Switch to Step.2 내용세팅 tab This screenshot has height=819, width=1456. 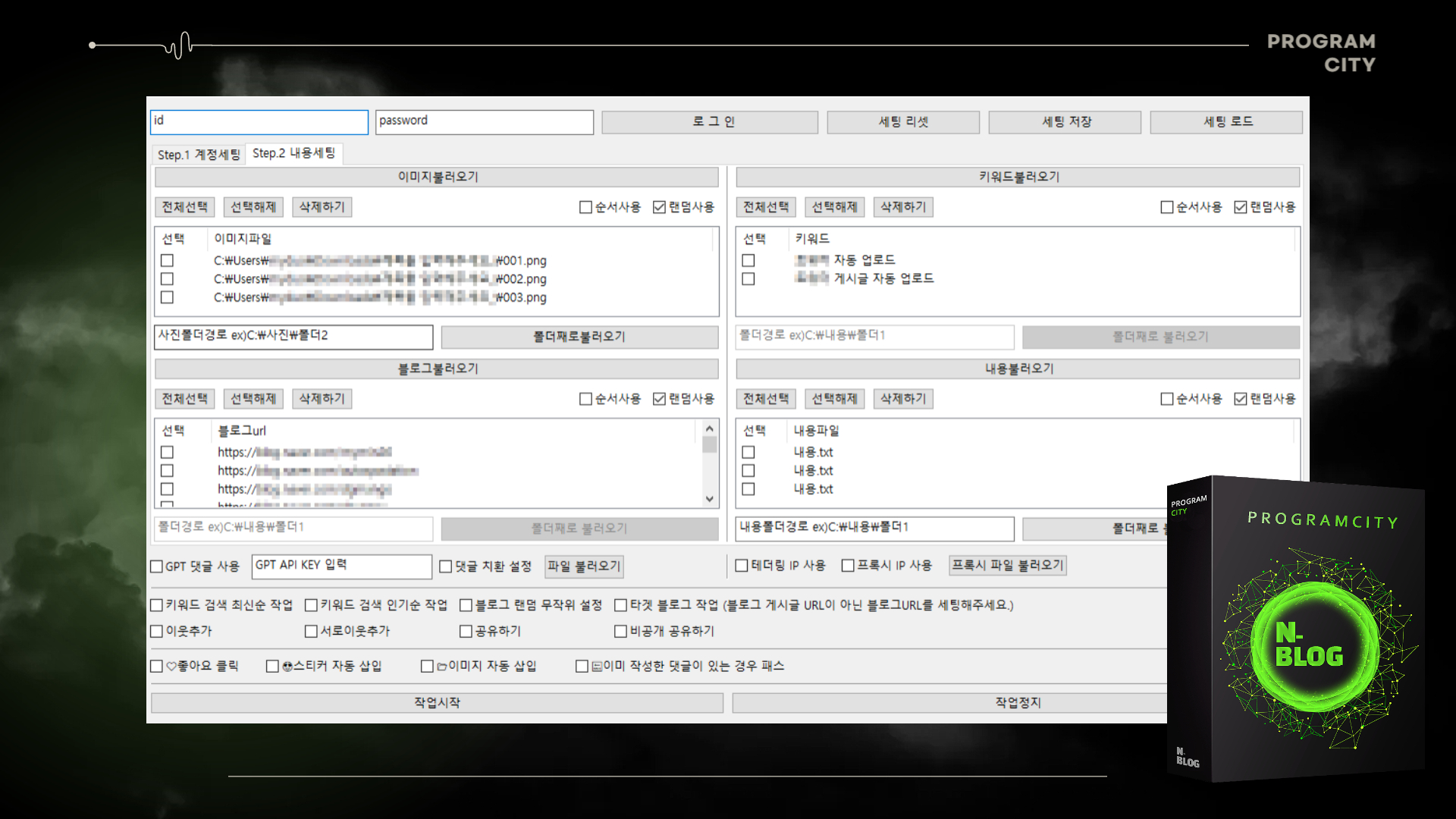[x=294, y=153]
